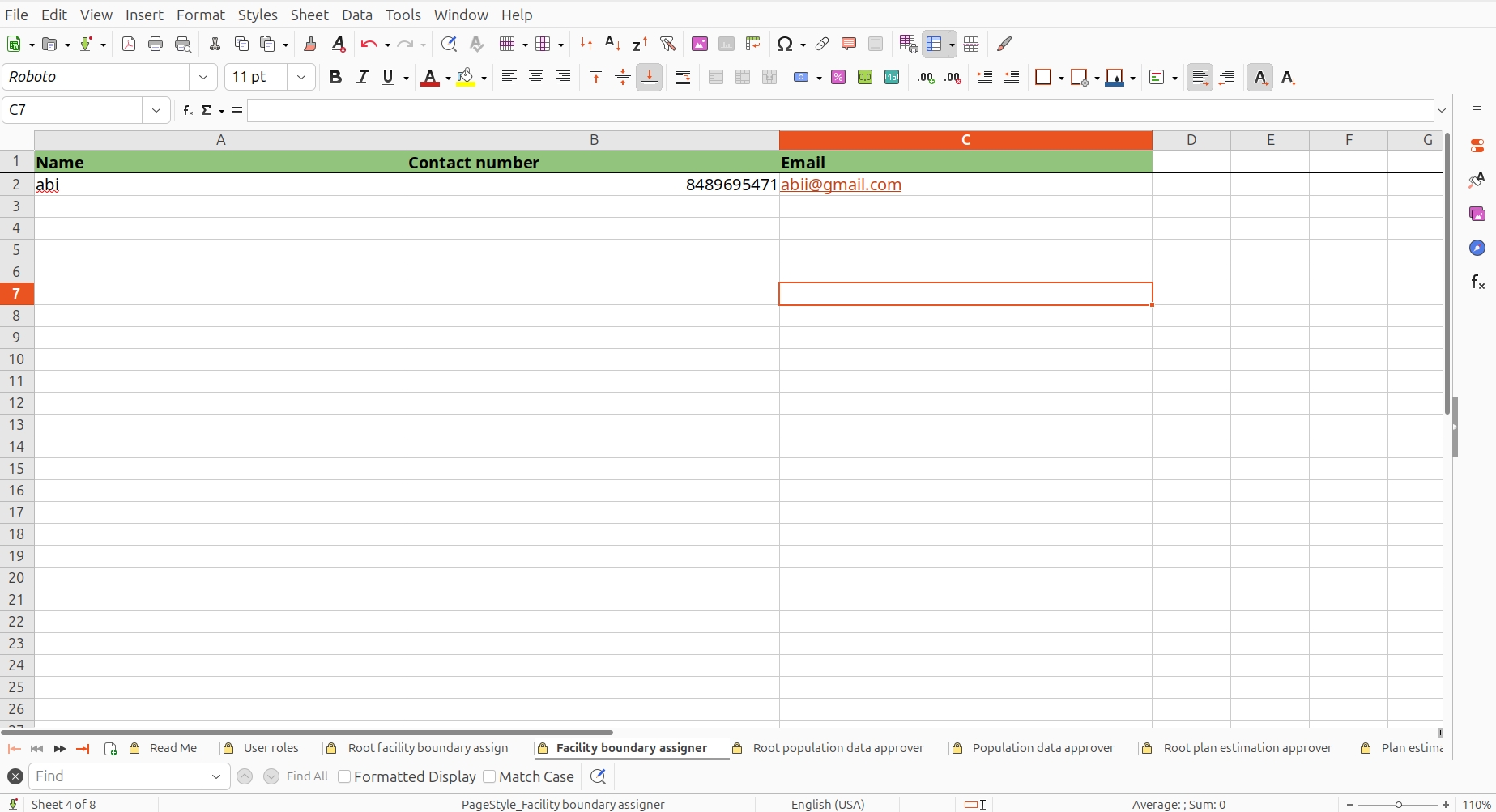Select column D header
This screenshot has width=1496, height=812.
[x=1191, y=140]
